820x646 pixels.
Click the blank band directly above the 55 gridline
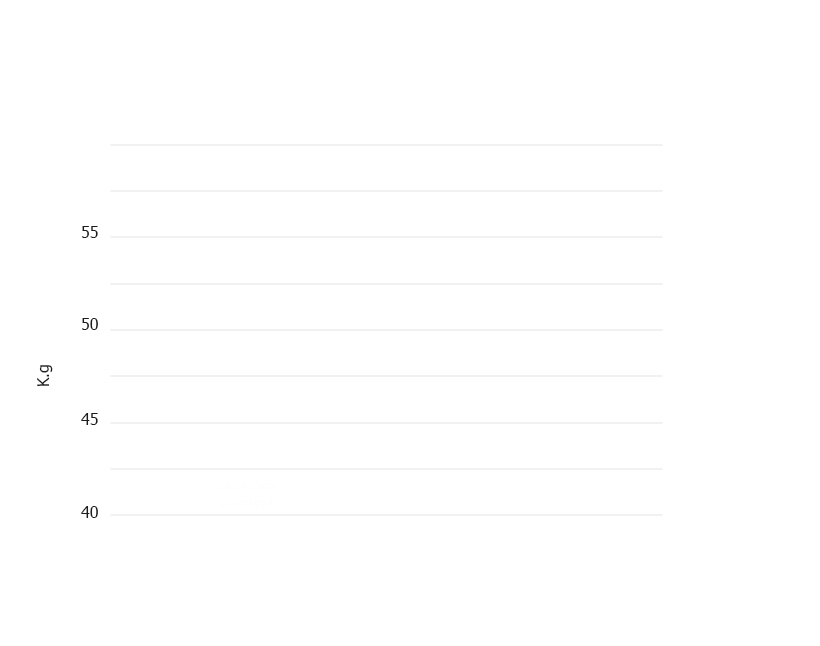(x=386, y=214)
